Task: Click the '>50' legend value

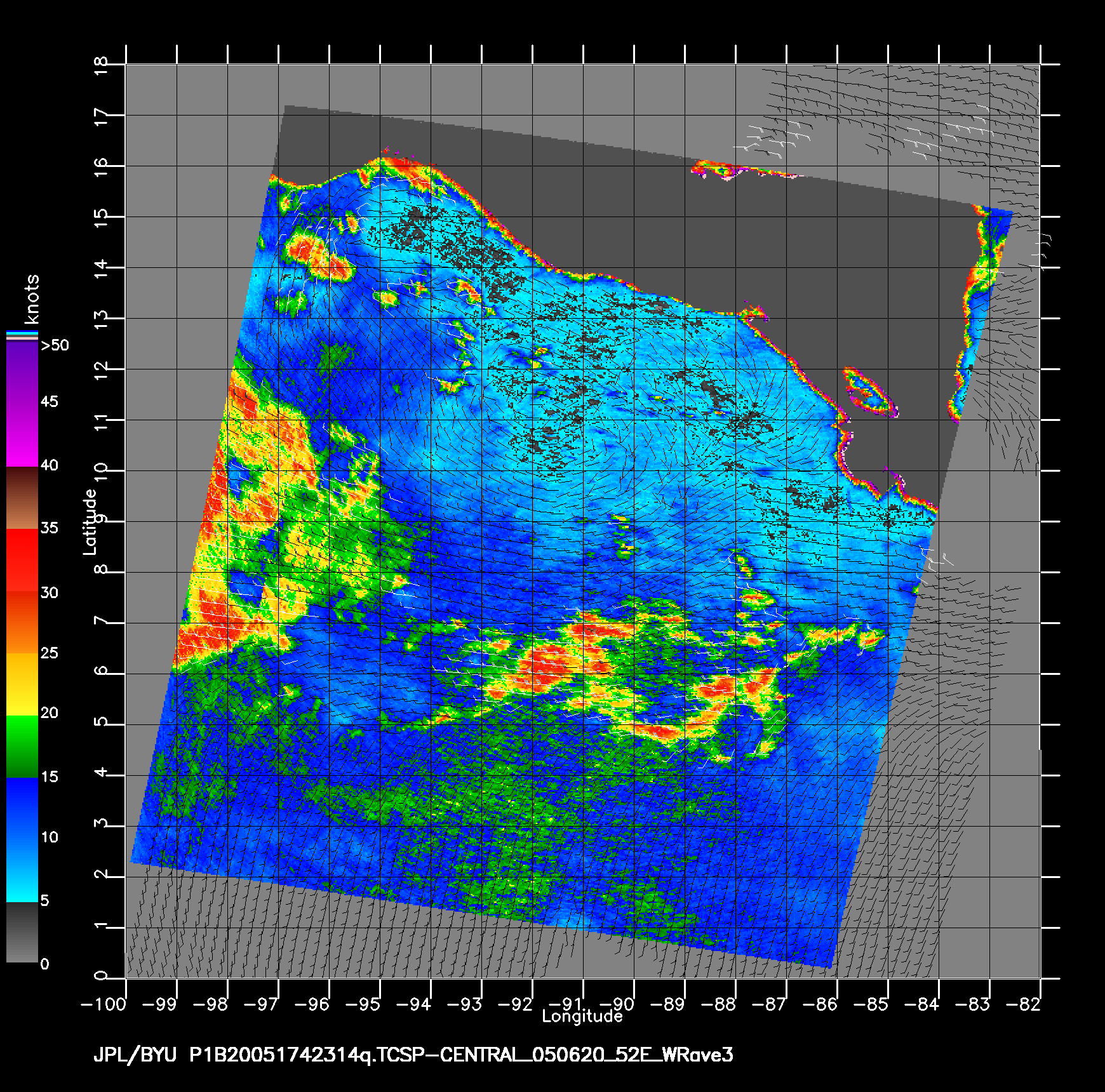Action: coord(55,345)
